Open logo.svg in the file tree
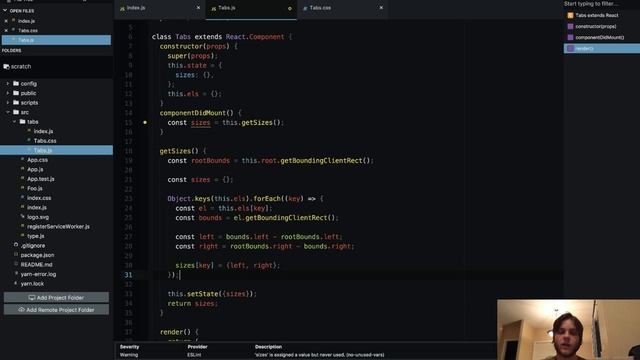This screenshot has width=640, height=360. pyautogui.click(x=38, y=217)
